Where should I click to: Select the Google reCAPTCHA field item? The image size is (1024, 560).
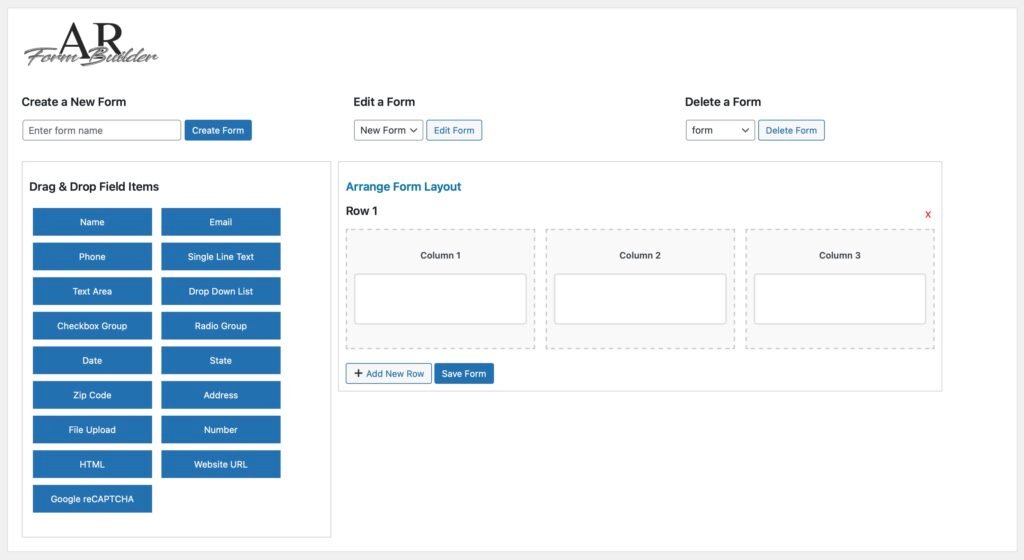[x=92, y=499]
